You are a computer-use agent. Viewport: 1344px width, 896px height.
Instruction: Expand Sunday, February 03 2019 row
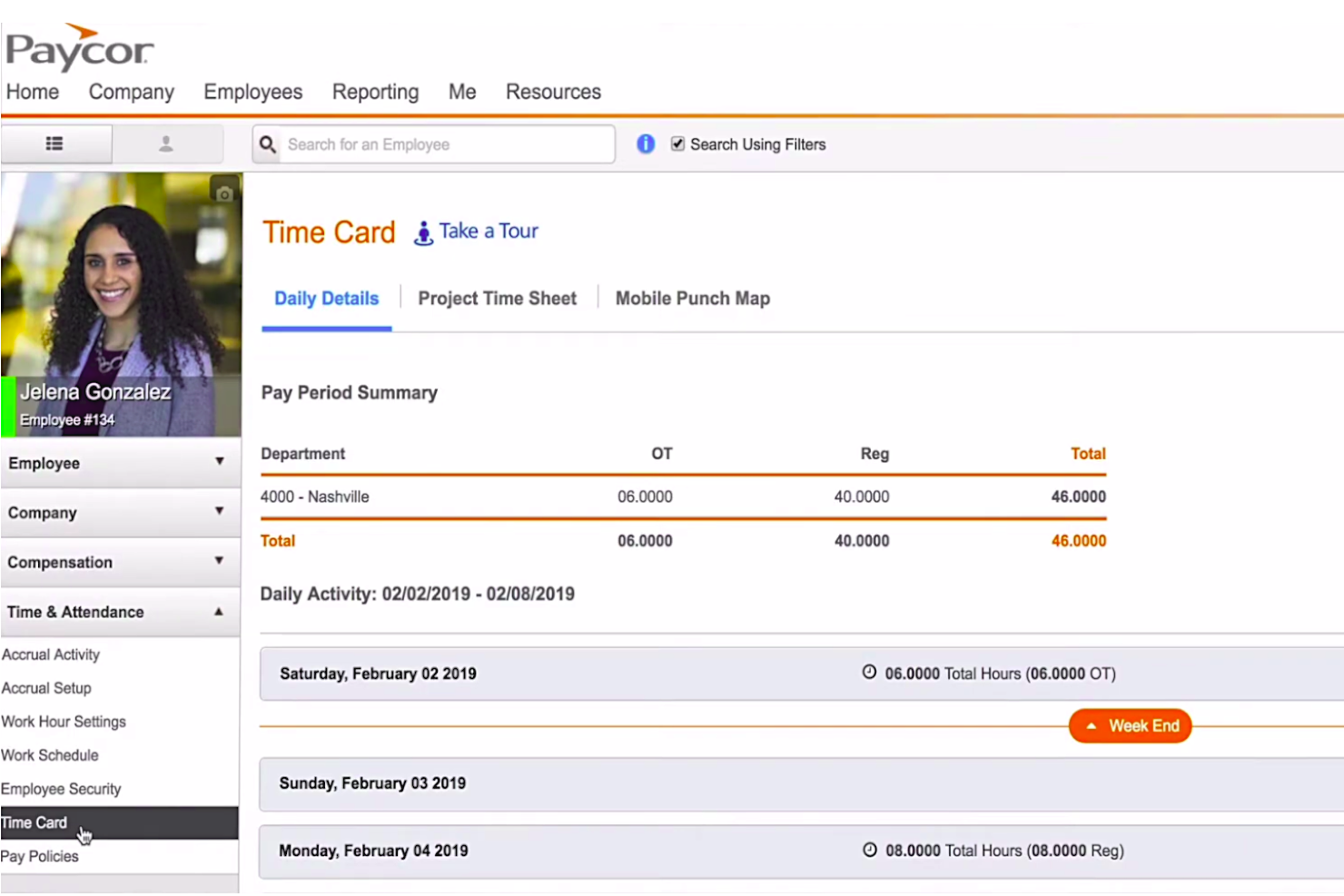pos(802,783)
